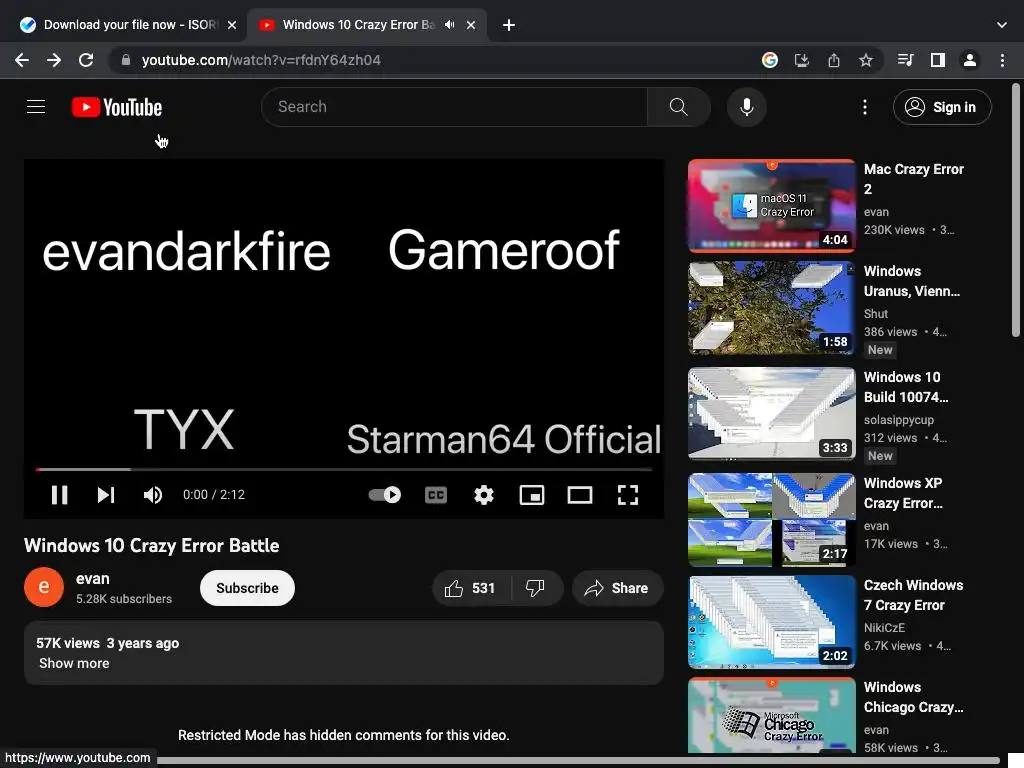Open Windows XP Crazy Error title
1024x768 pixels.
(903, 493)
